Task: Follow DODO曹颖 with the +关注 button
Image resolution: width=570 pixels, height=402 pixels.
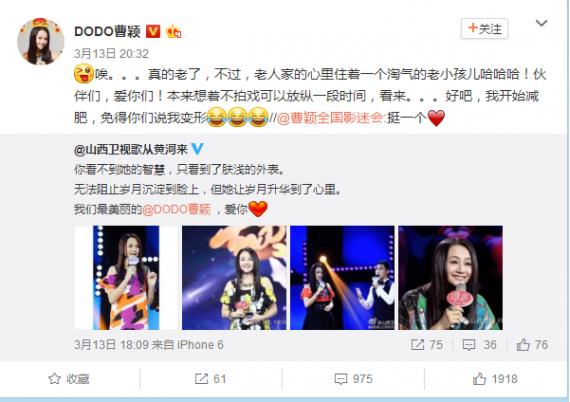Action: click(x=484, y=29)
